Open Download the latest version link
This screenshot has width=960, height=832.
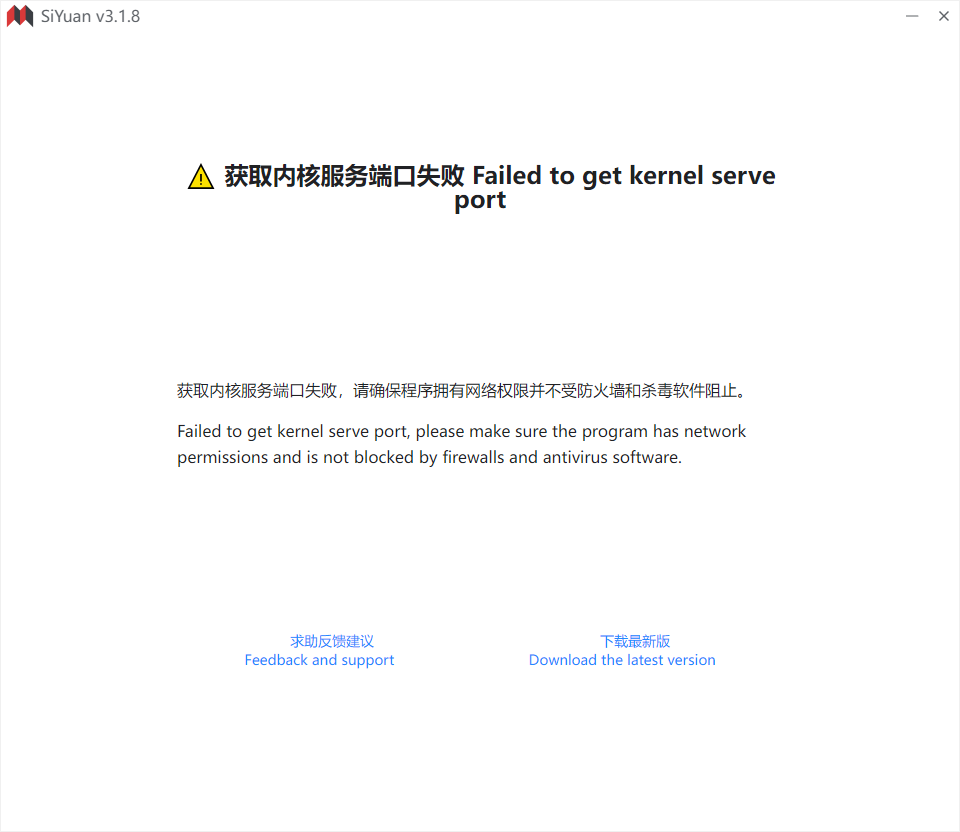click(x=622, y=660)
